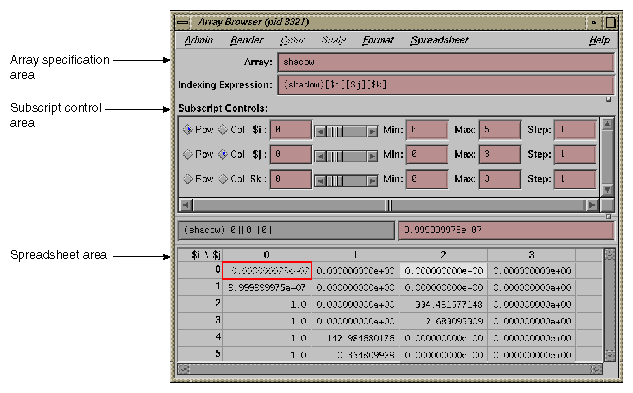Click subscript controls scroll left arrow
This screenshot has width=633, height=393.
[186, 205]
